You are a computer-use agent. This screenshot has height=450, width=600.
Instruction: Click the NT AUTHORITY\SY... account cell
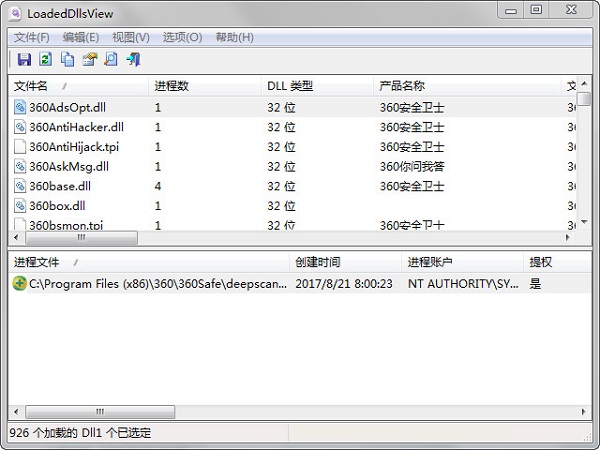463,284
